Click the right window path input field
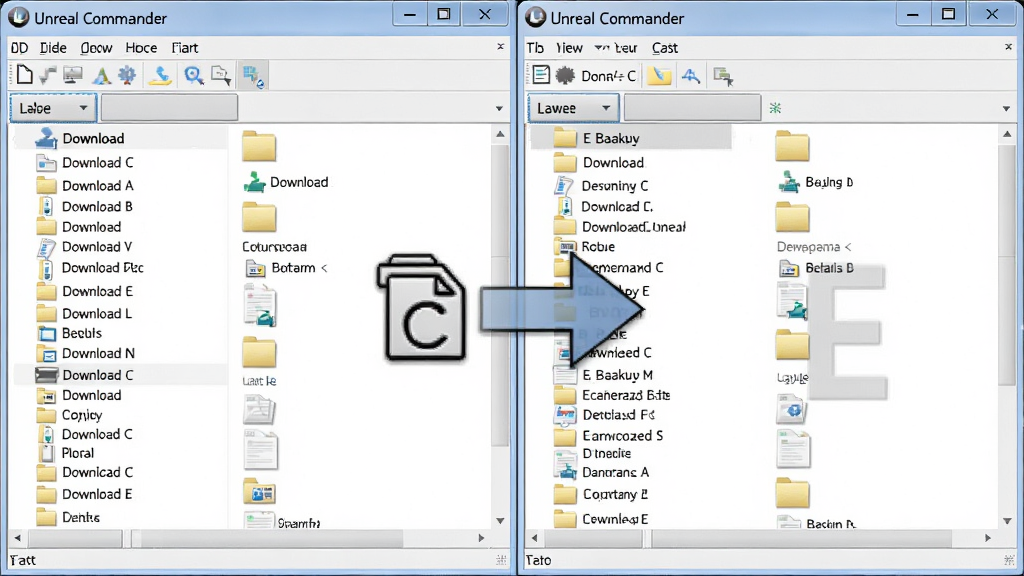 pos(692,108)
